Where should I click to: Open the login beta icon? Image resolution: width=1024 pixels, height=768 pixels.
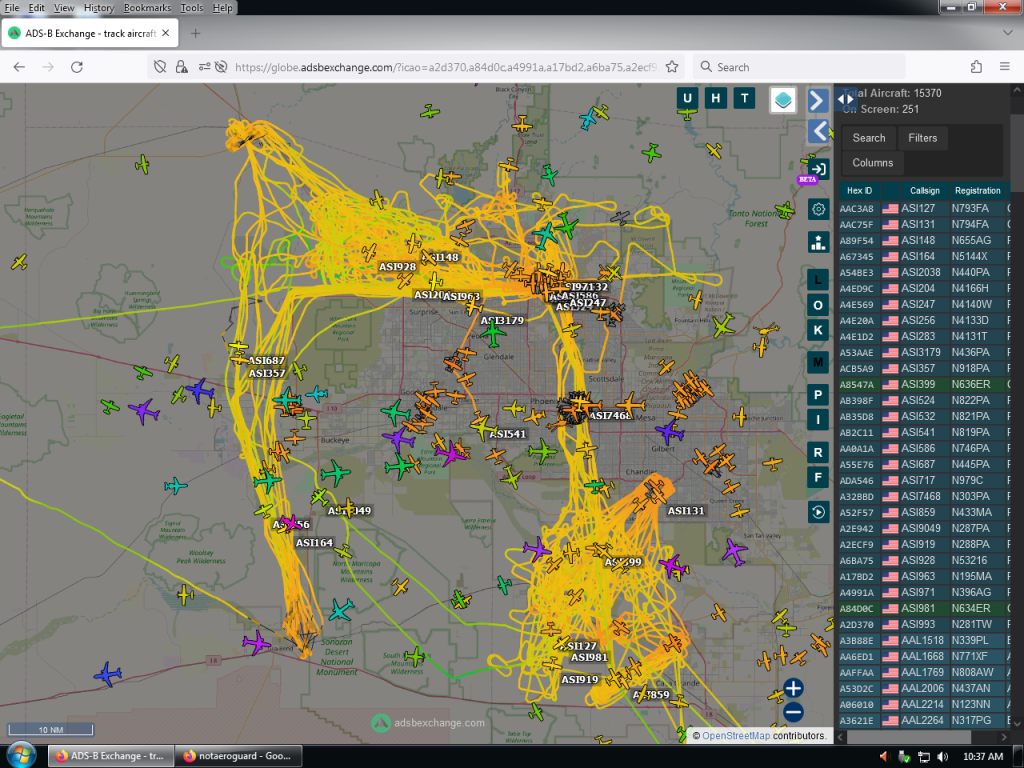coord(818,169)
